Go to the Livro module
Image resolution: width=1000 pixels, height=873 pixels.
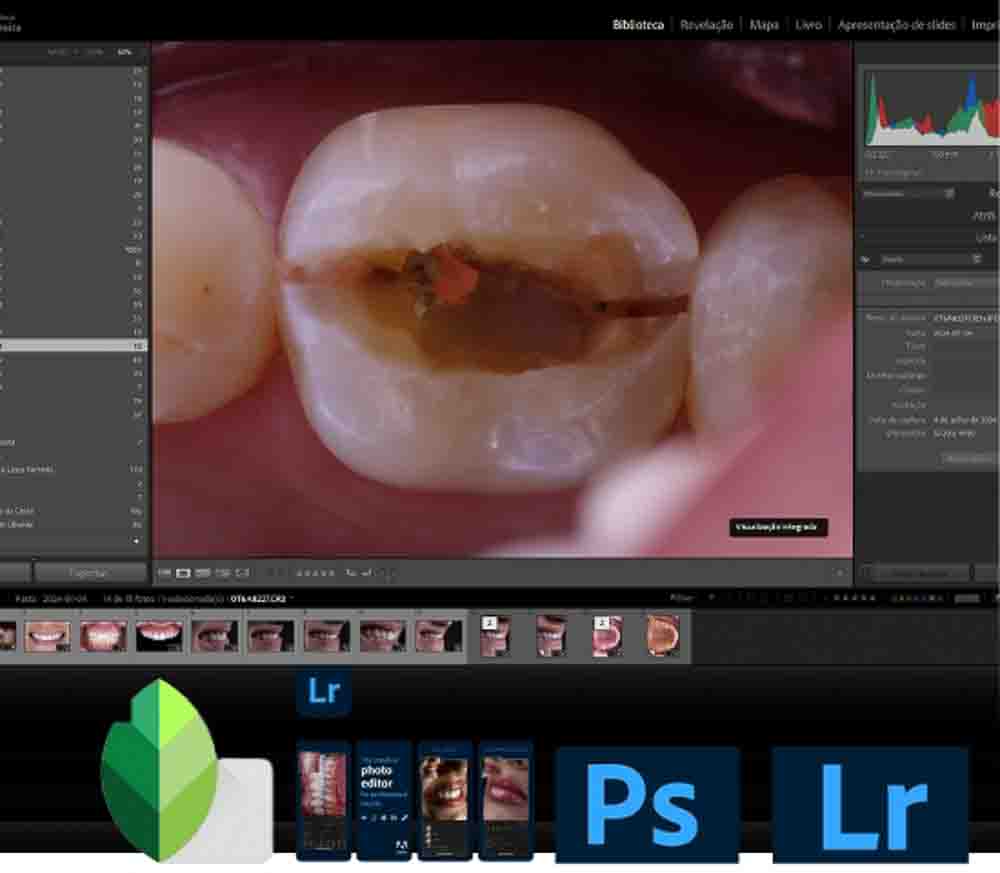tap(808, 25)
